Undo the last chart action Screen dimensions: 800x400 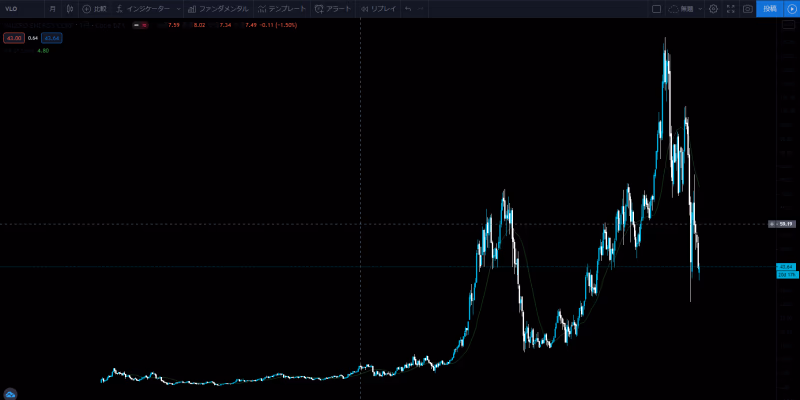[408, 8]
